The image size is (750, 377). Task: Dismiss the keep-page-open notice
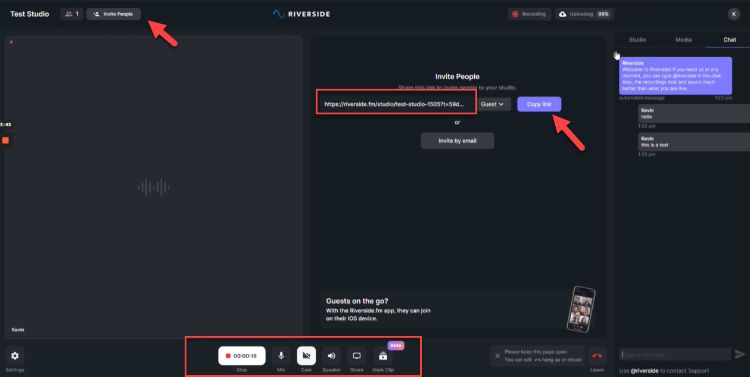497,355
